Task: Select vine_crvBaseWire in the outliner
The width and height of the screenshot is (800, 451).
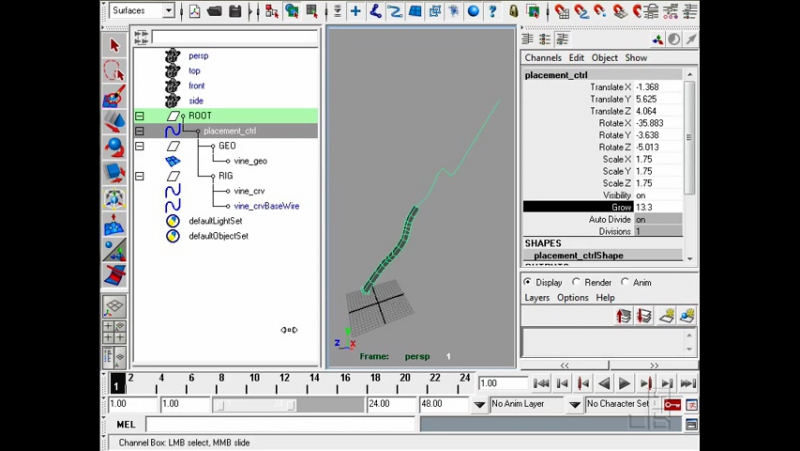Action: coord(266,206)
